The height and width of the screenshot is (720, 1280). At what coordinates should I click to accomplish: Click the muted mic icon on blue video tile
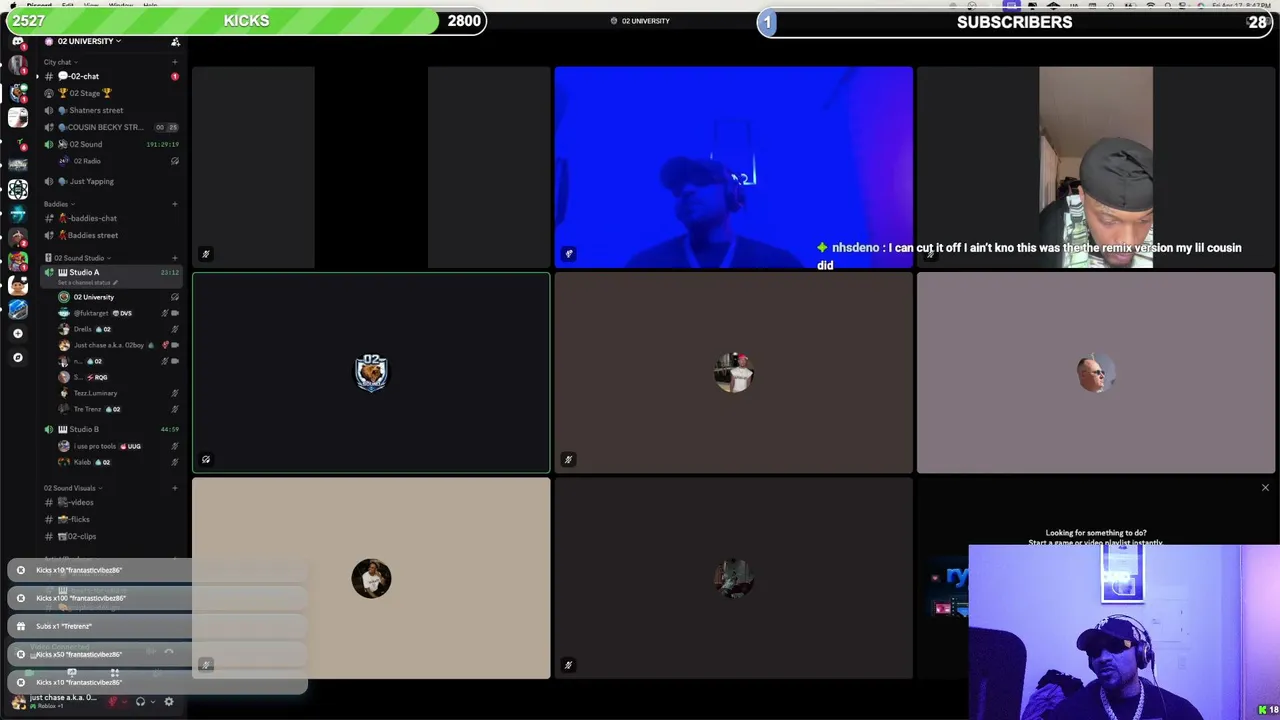569,254
